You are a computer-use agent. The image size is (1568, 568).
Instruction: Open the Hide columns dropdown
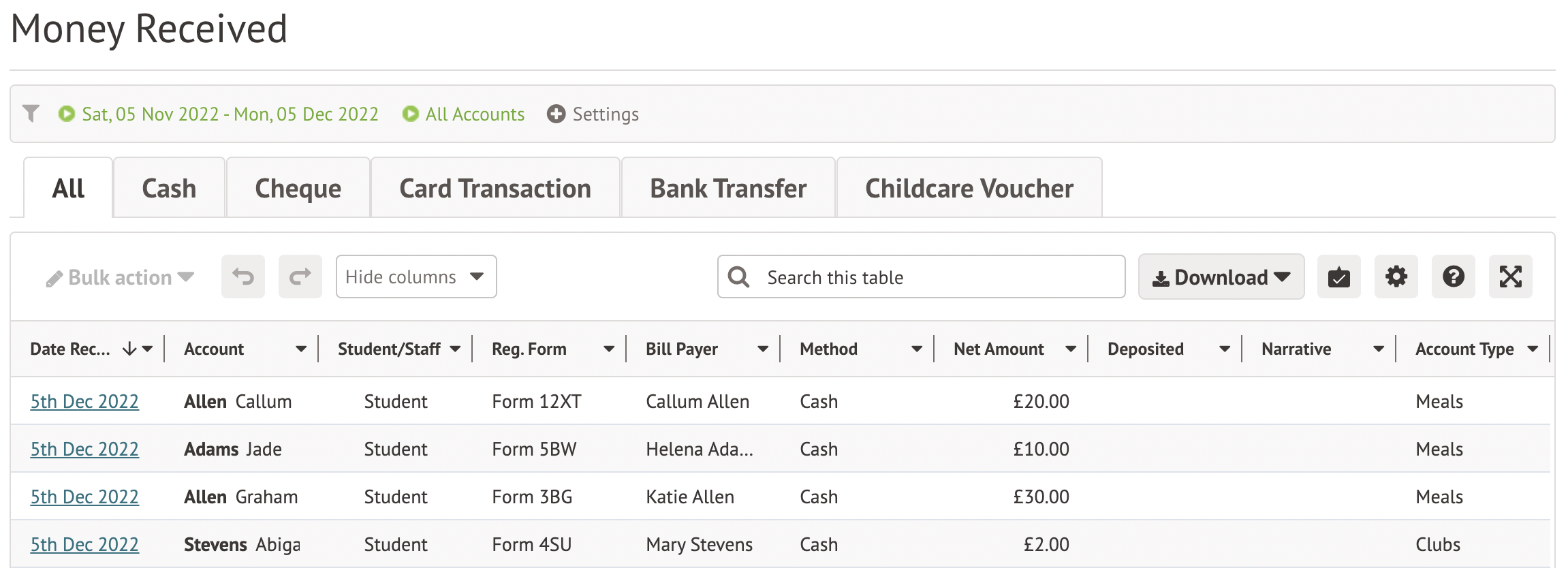pyautogui.click(x=415, y=277)
